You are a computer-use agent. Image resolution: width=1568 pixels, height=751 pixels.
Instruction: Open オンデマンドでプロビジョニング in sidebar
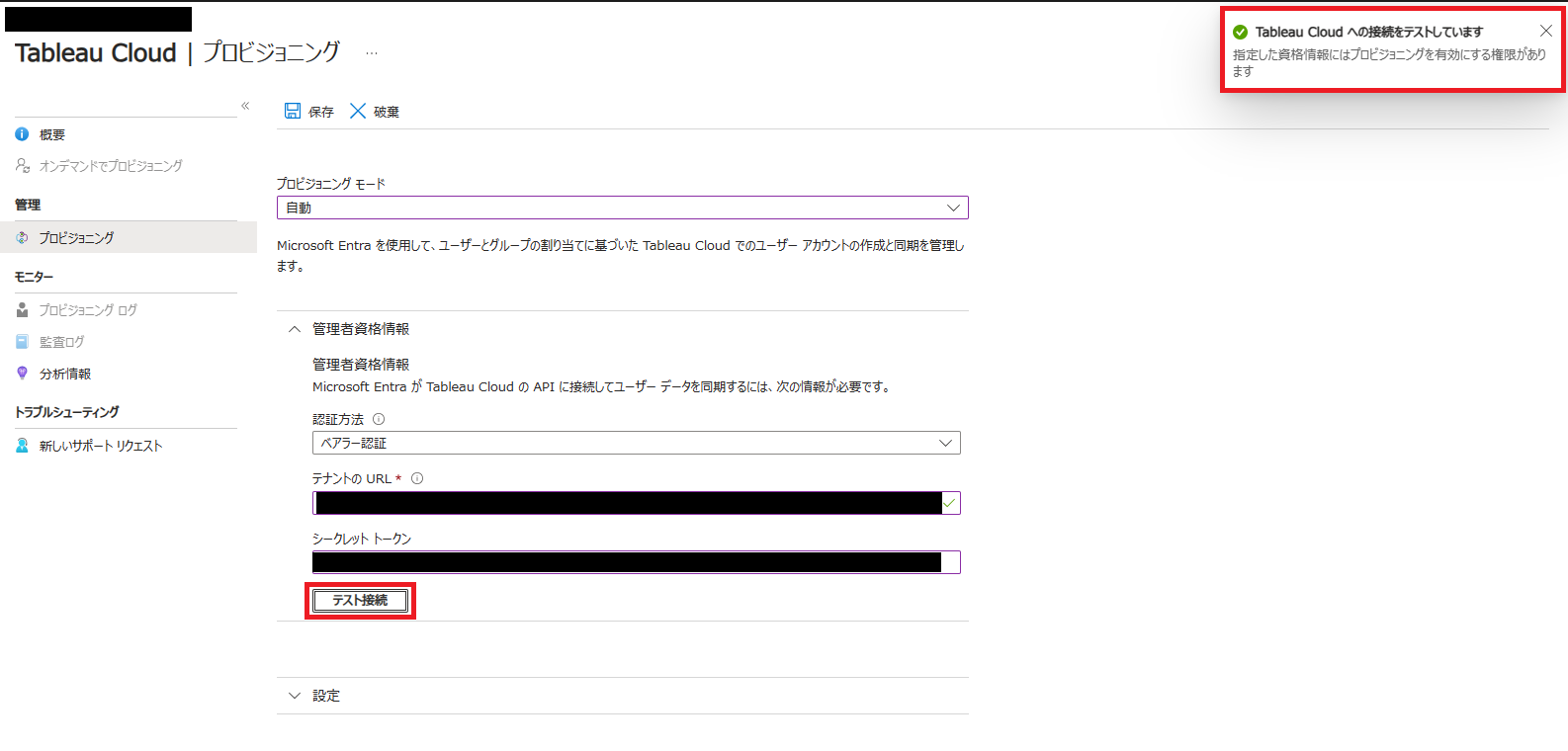(111, 166)
